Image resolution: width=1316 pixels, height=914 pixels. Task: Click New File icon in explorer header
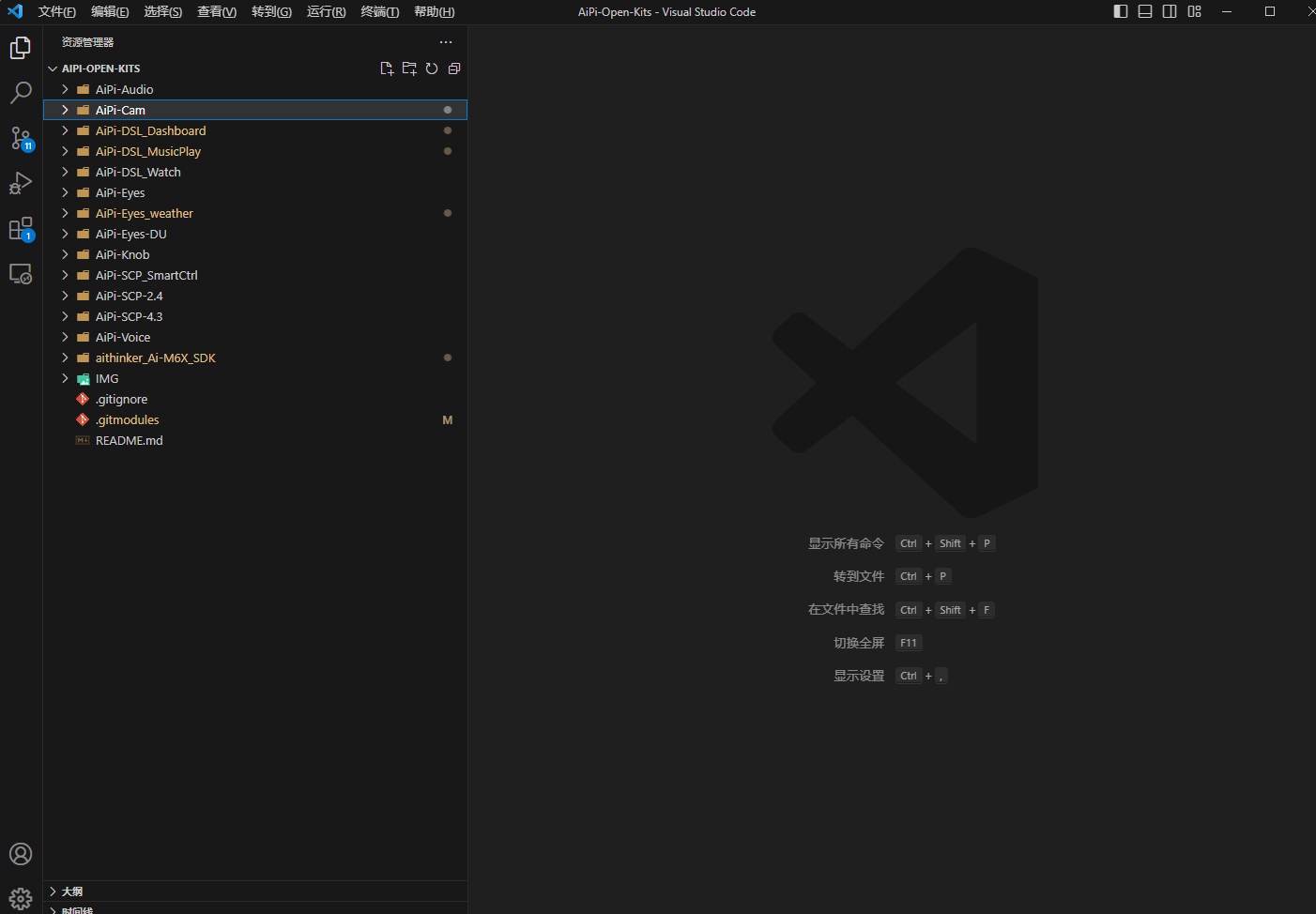click(387, 69)
